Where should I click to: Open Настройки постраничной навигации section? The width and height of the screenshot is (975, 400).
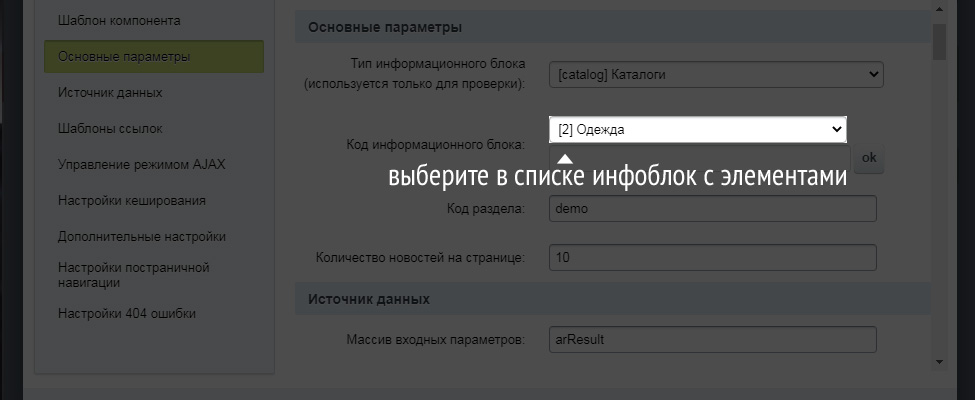click(133, 275)
